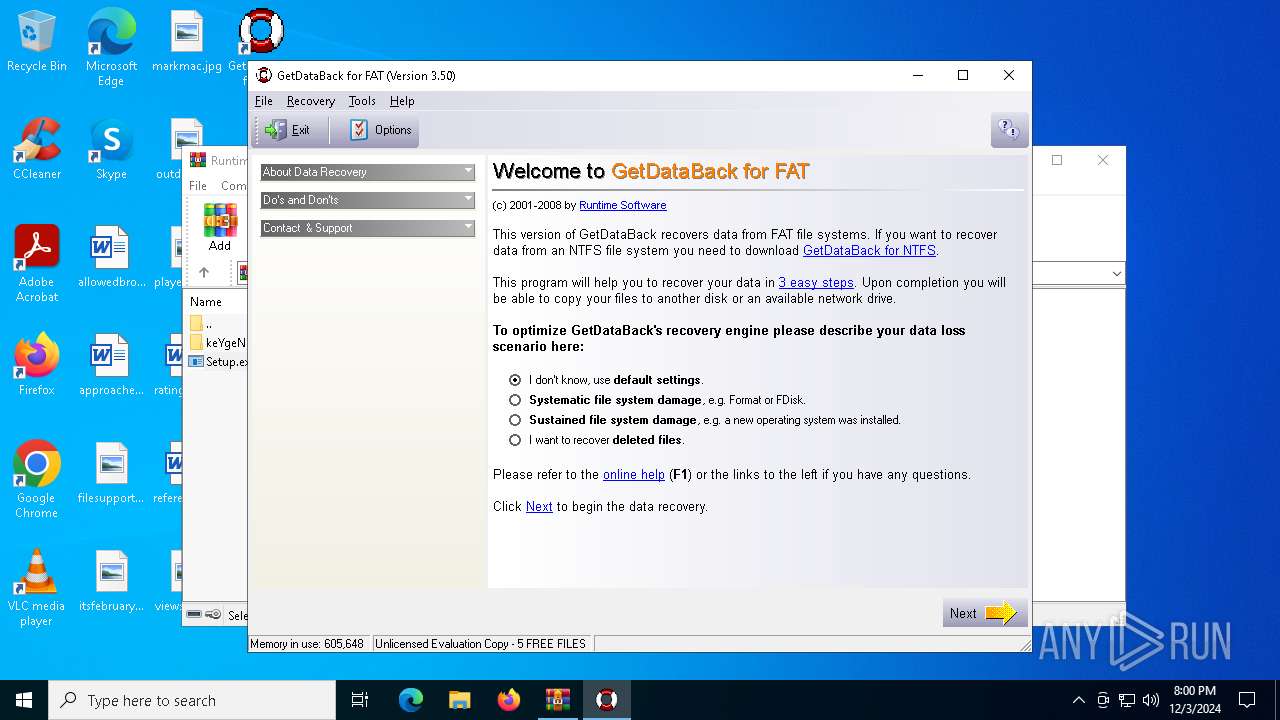Viewport: 1280px width, 720px height.
Task: Click the Next text link
Action: point(539,507)
